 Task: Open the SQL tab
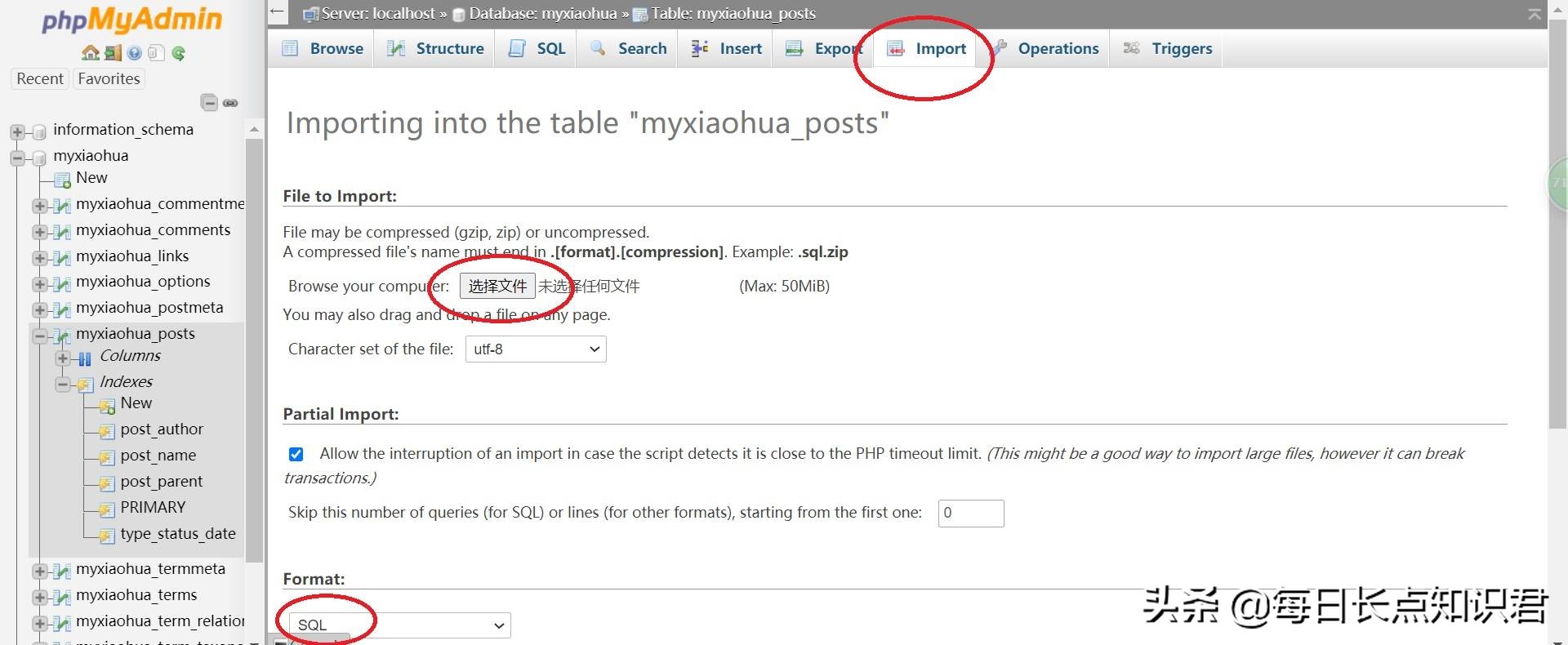(x=537, y=49)
